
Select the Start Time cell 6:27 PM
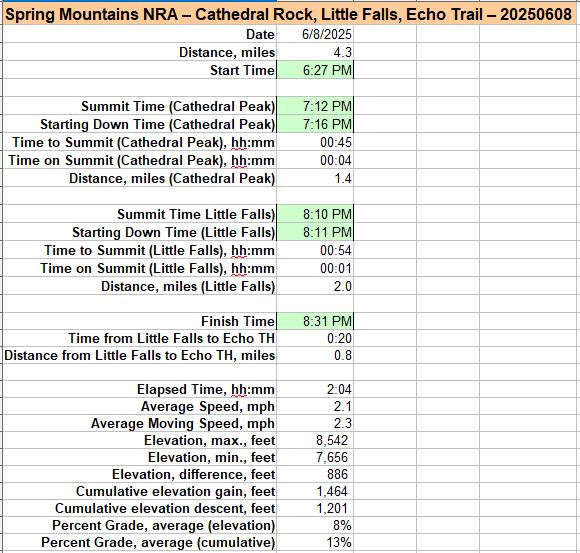tap(315, 70)
